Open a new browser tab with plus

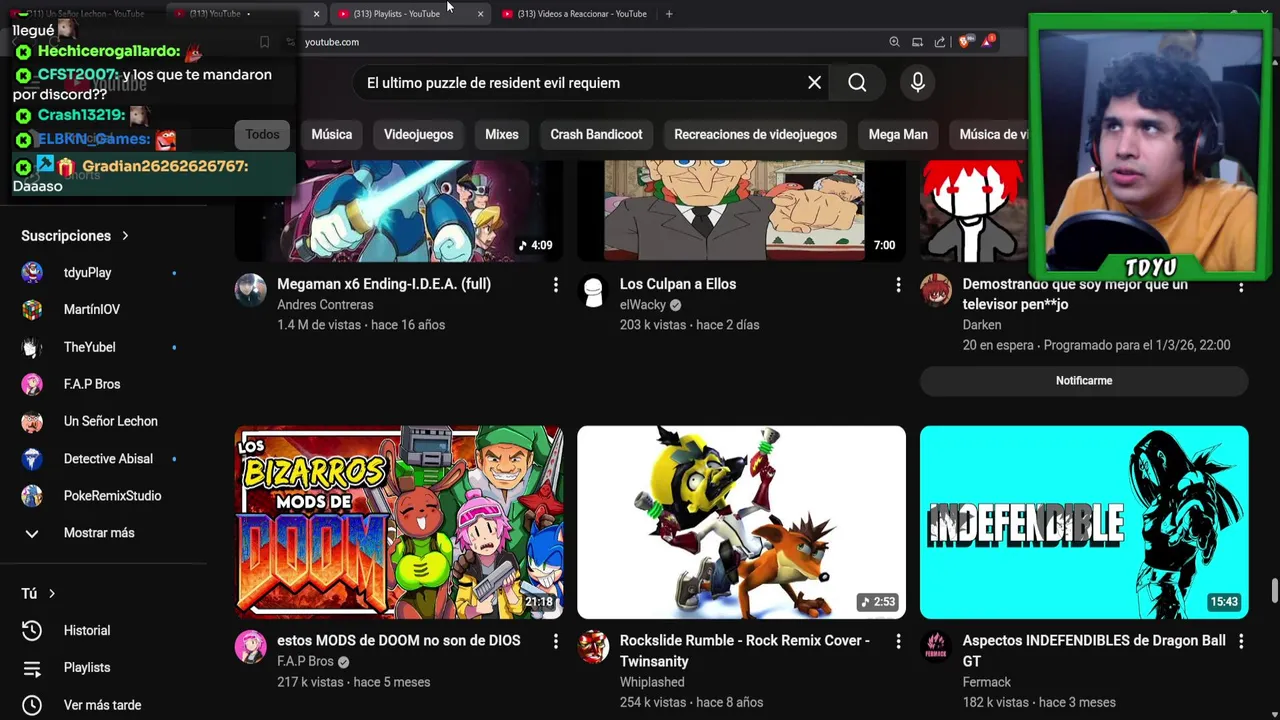click(669, 14)
